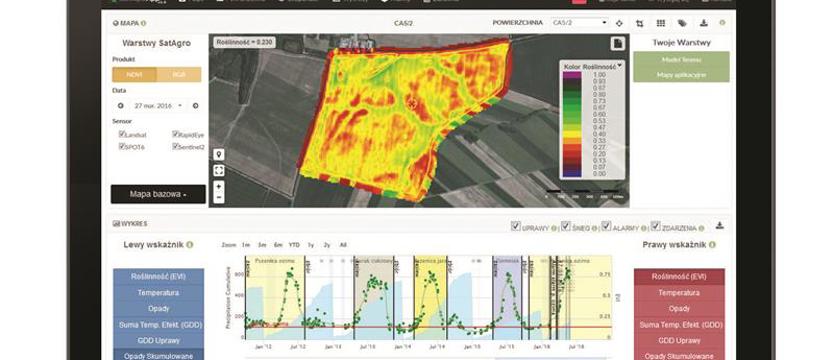This screenshot has width=834, height=360.
Task: Open the date dropdown showing 27 mar. 2016
Action: [x=158, y=106]
